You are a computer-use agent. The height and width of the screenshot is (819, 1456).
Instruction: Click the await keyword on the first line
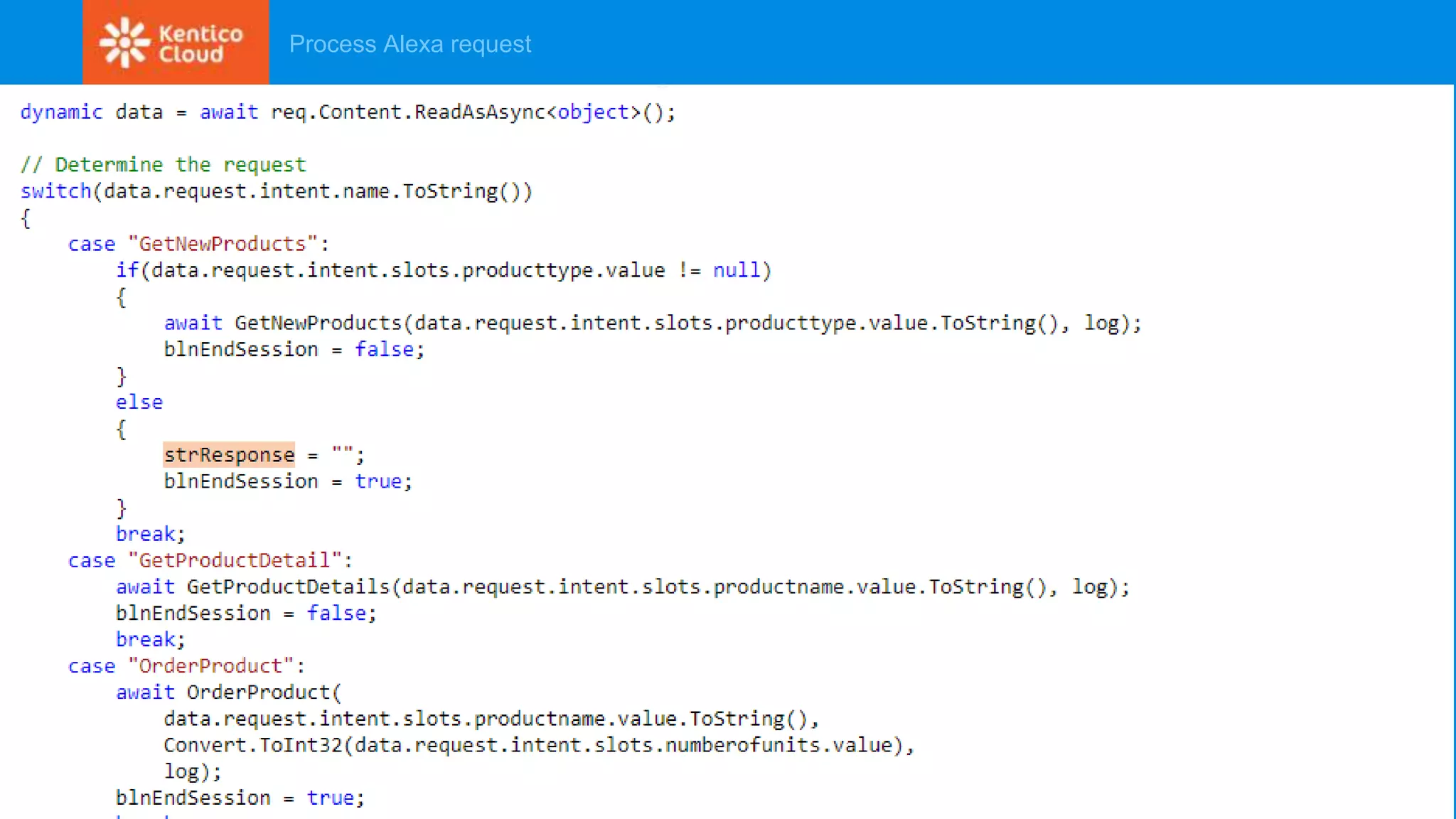click(228, 112)
